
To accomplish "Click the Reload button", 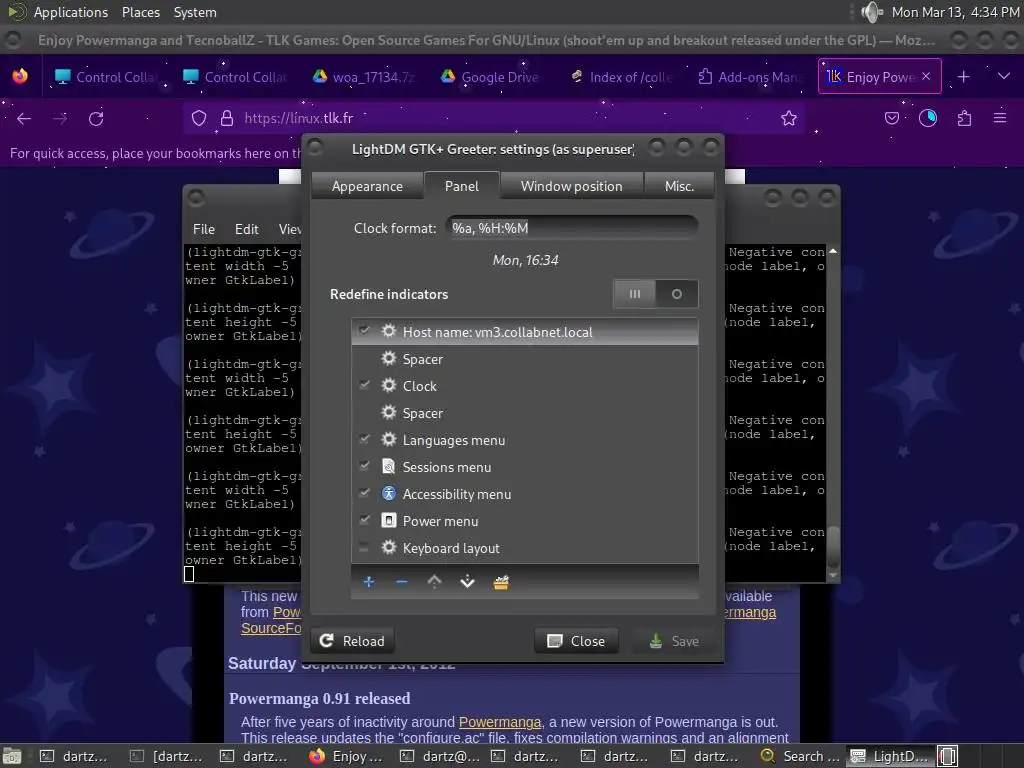I will coord(352,641).
